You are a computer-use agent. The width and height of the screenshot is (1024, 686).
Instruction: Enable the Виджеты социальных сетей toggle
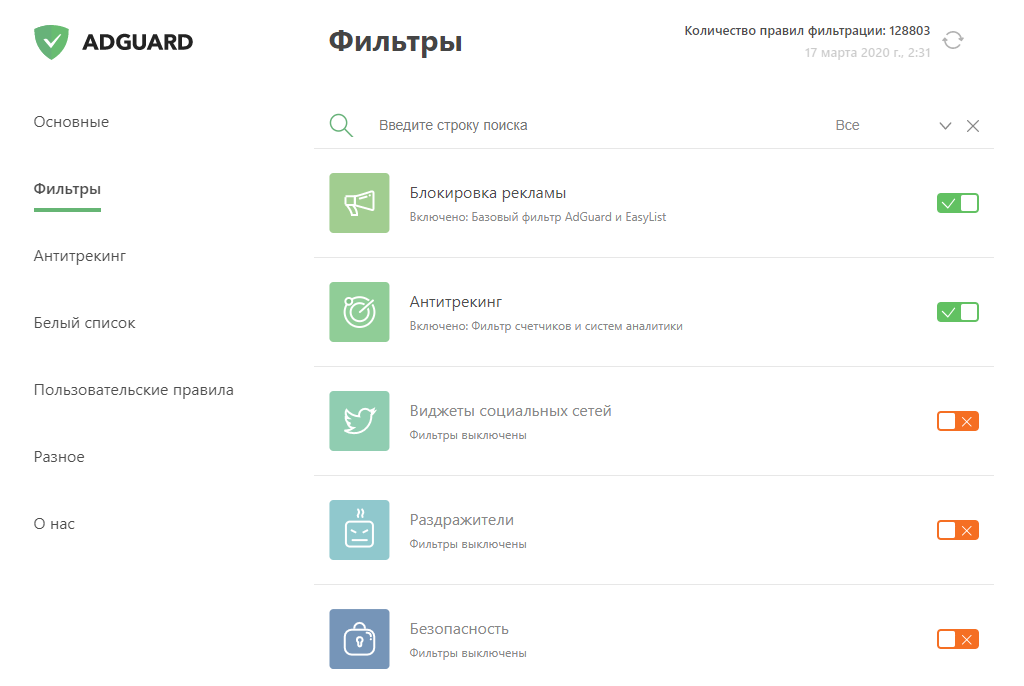(x=957, y=421)
